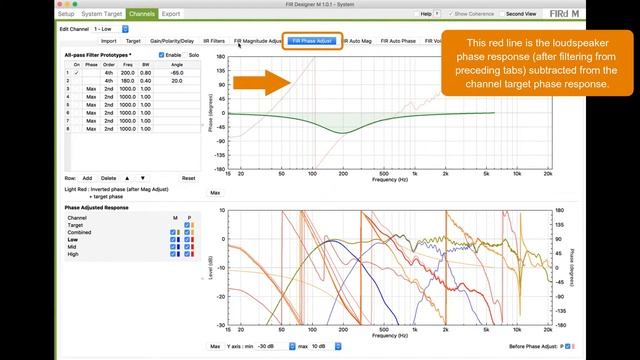Screen dimensions: 640x360
Task: Toggle Mid channel magnitude checkbox
Action: pyautogui.click(x=173, y=247)
